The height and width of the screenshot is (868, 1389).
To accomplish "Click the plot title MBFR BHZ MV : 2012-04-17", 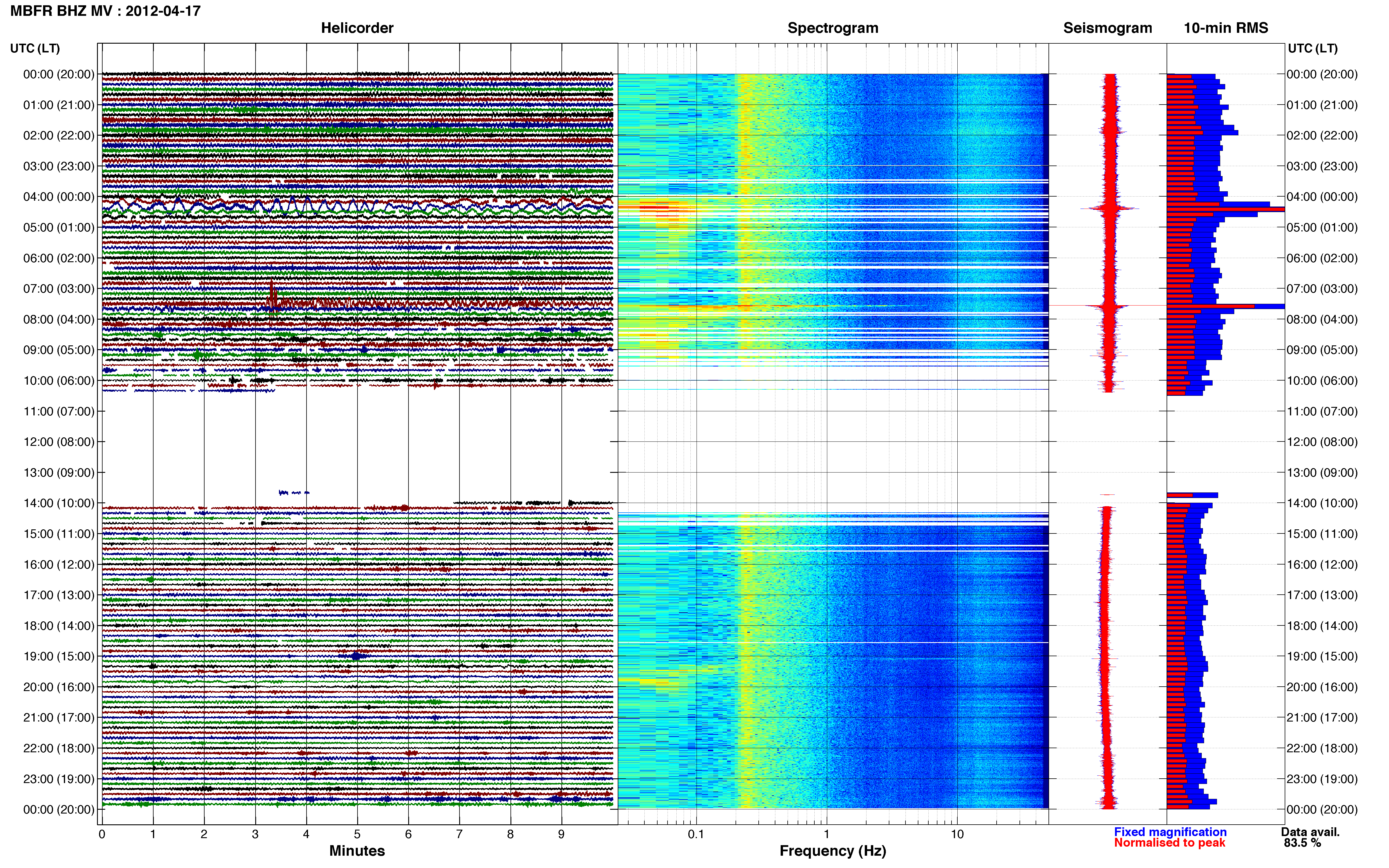I will 106,11.
